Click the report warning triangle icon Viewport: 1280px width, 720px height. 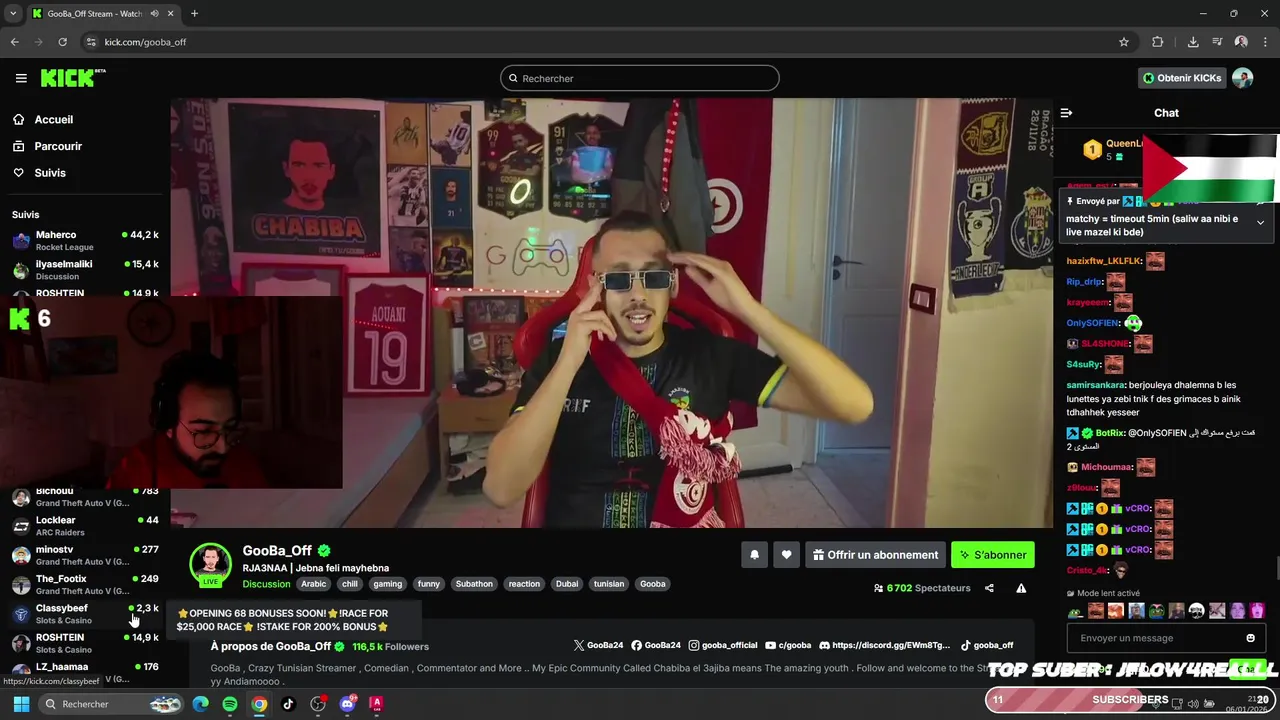click(1021, 588)
